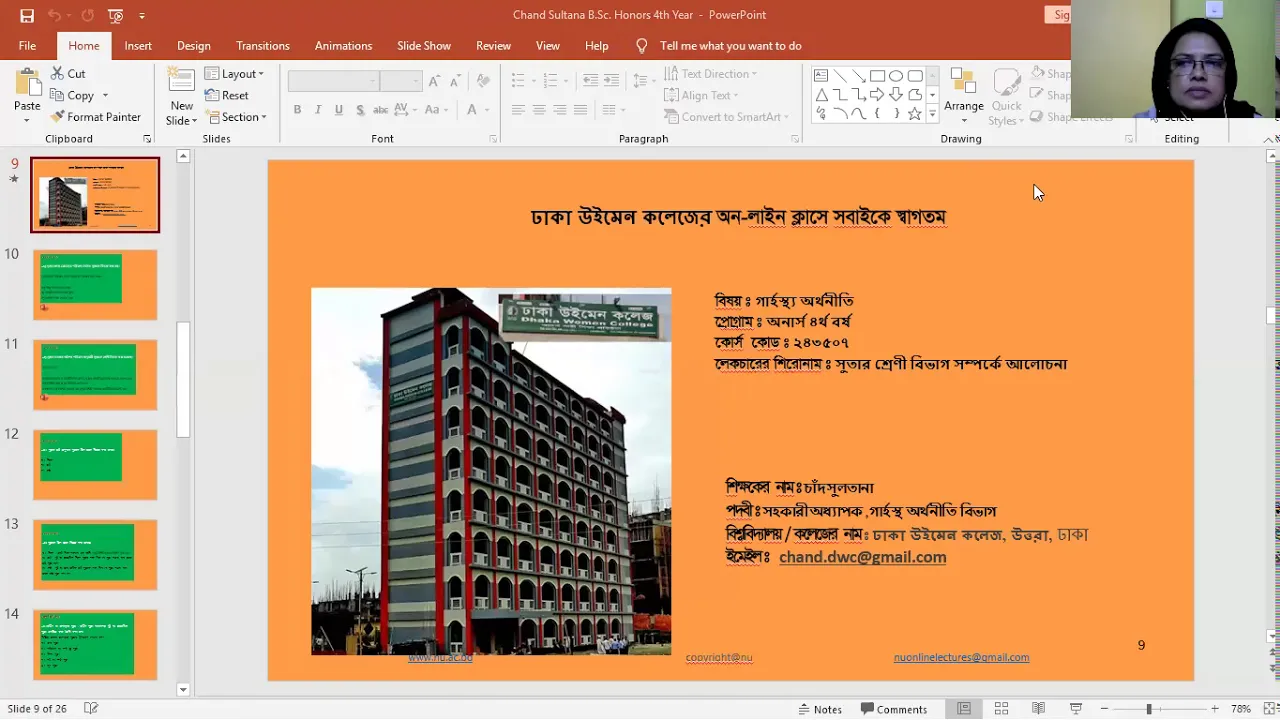
Task: Open the Section dropdown
Action: click(x=236, y=117)
